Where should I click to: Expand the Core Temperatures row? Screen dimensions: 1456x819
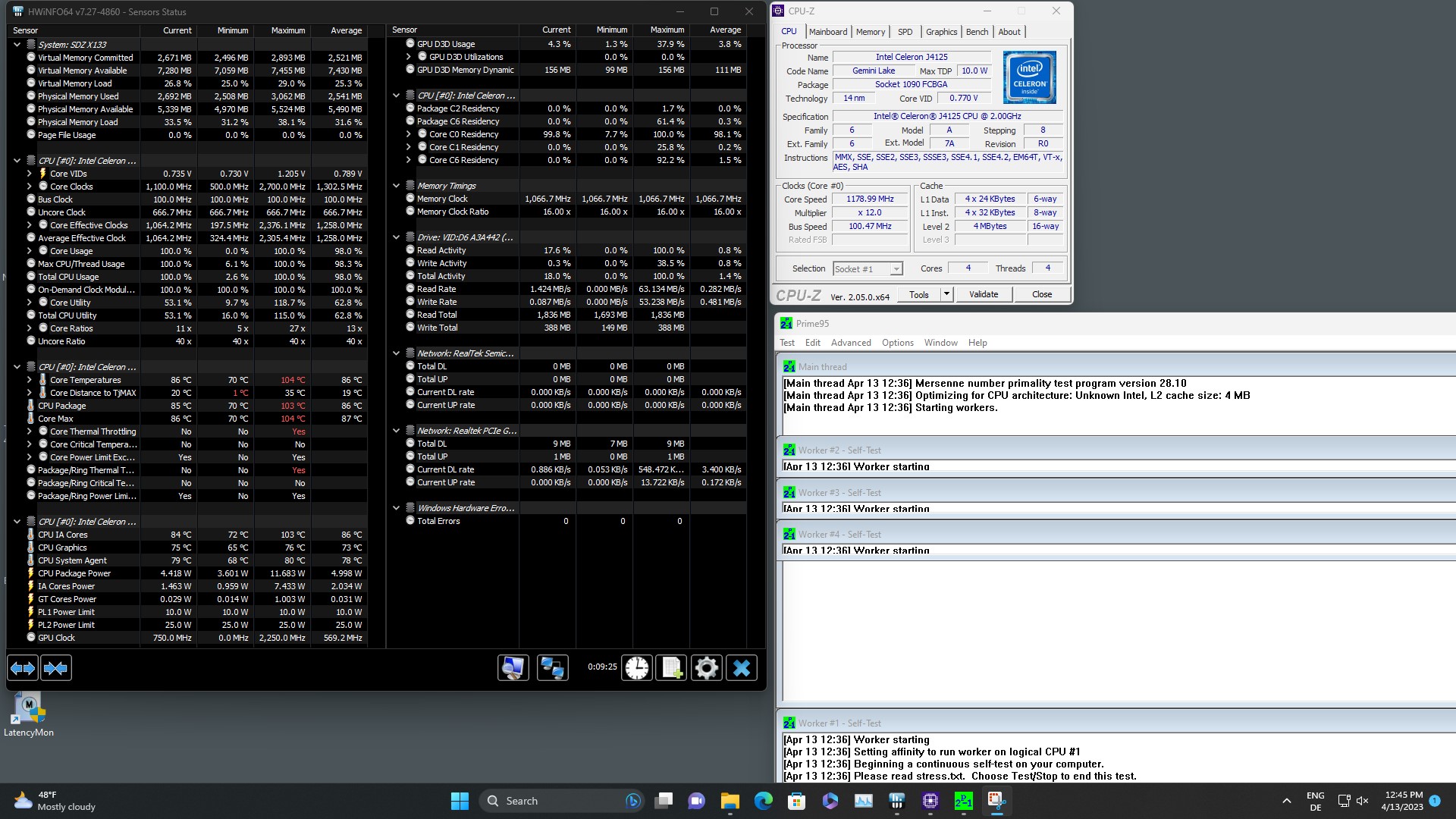click(x=30, y=380)
